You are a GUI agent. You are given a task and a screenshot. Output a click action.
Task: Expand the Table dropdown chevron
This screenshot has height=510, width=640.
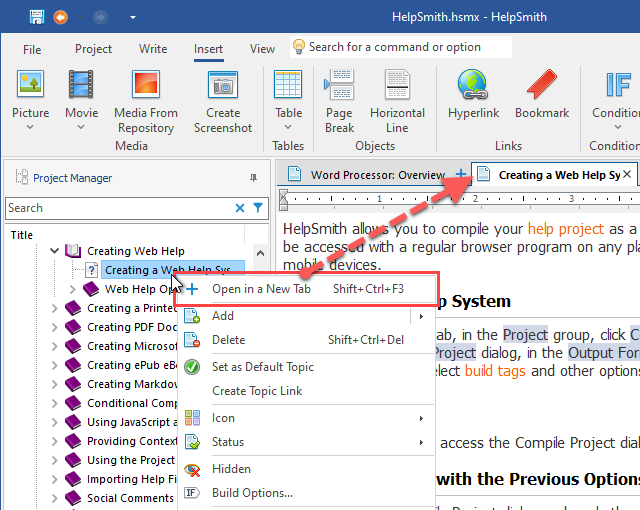pos(288,127)
